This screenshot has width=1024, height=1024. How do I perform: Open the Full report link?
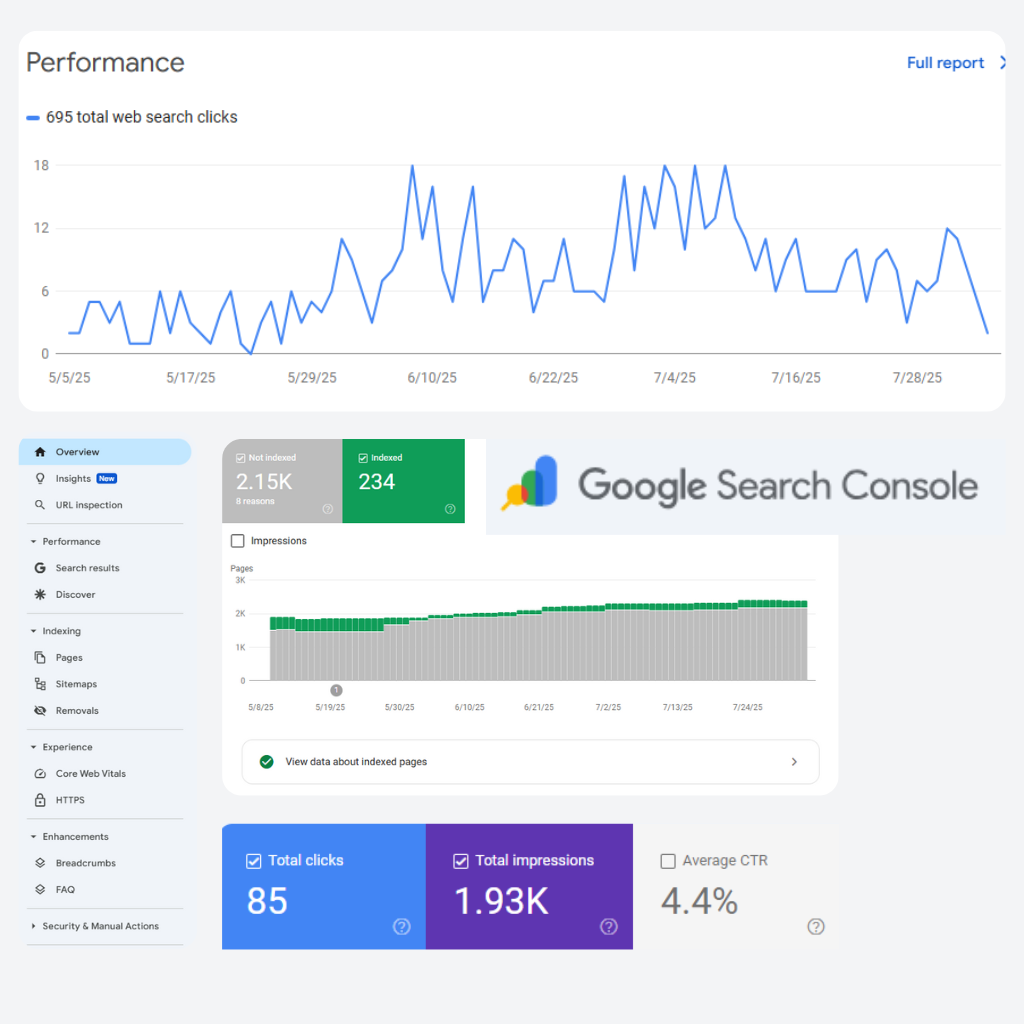(945, 63)
